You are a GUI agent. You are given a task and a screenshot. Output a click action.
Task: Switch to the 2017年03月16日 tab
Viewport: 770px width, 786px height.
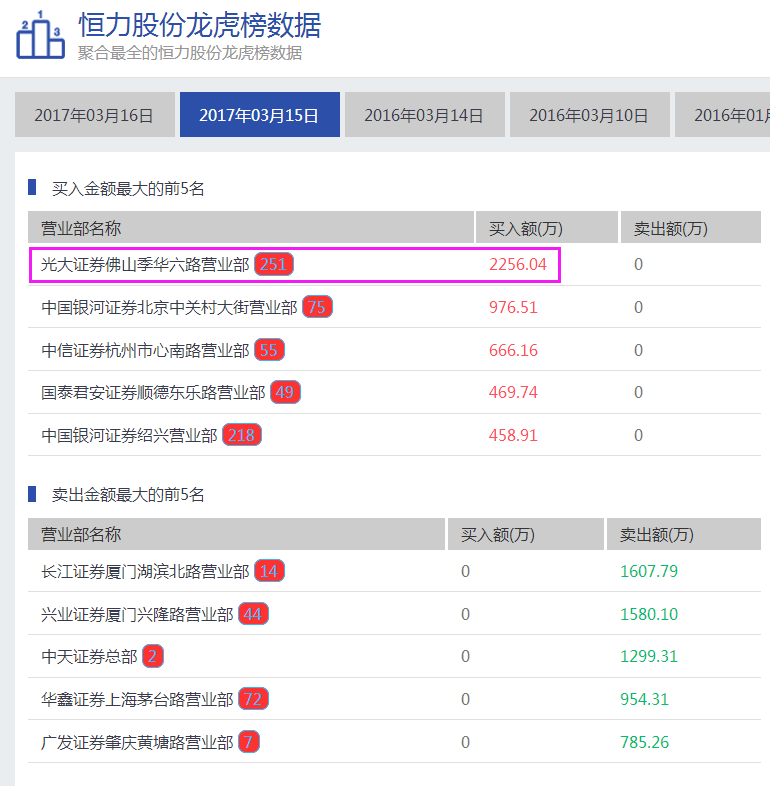(94, 115)
